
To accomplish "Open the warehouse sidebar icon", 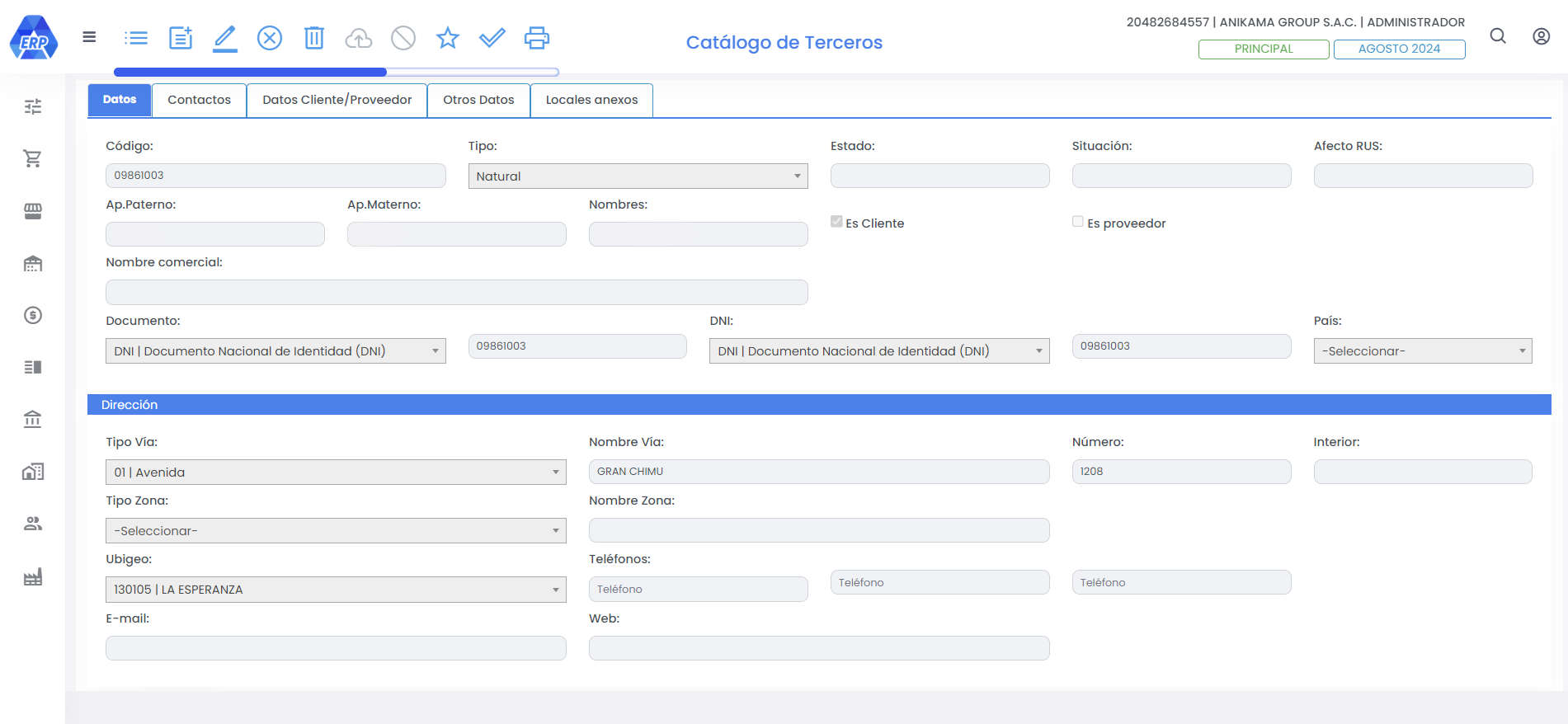I will (33, 263).
